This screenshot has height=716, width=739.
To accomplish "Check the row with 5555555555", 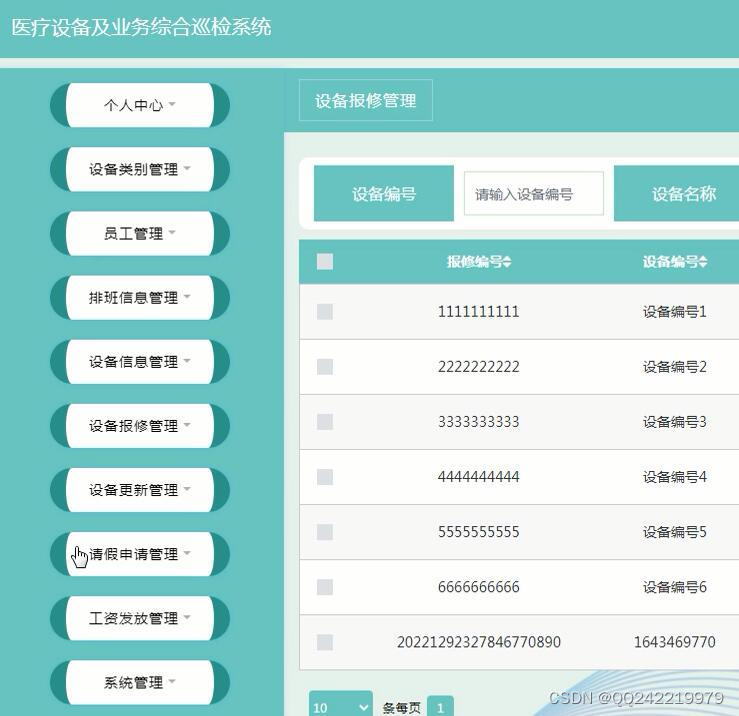I will tap(325, 532).
